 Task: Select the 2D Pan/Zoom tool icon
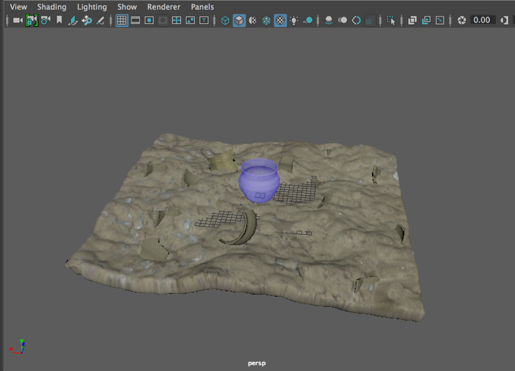pos(87,20)
